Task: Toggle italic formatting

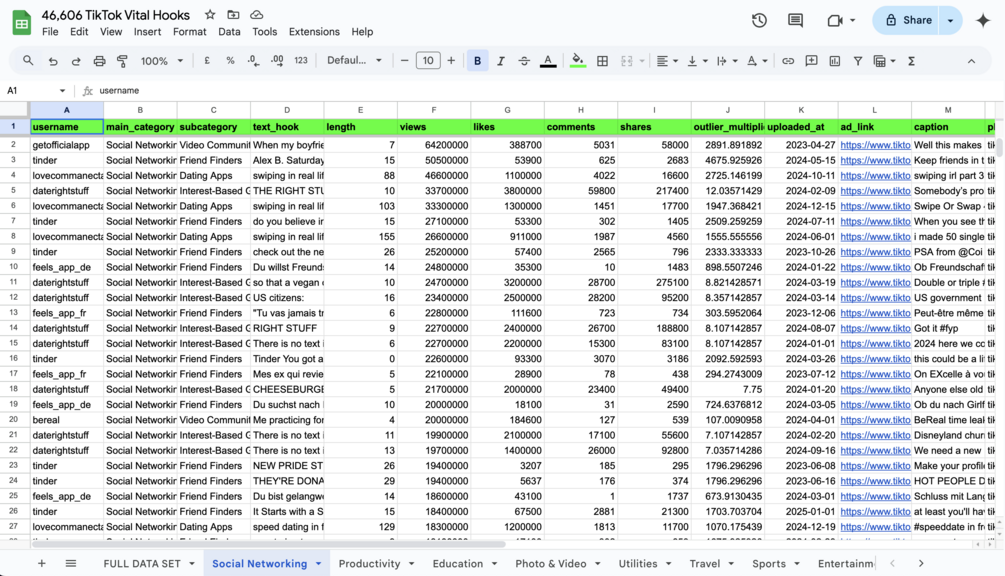Action: point(501,61)
